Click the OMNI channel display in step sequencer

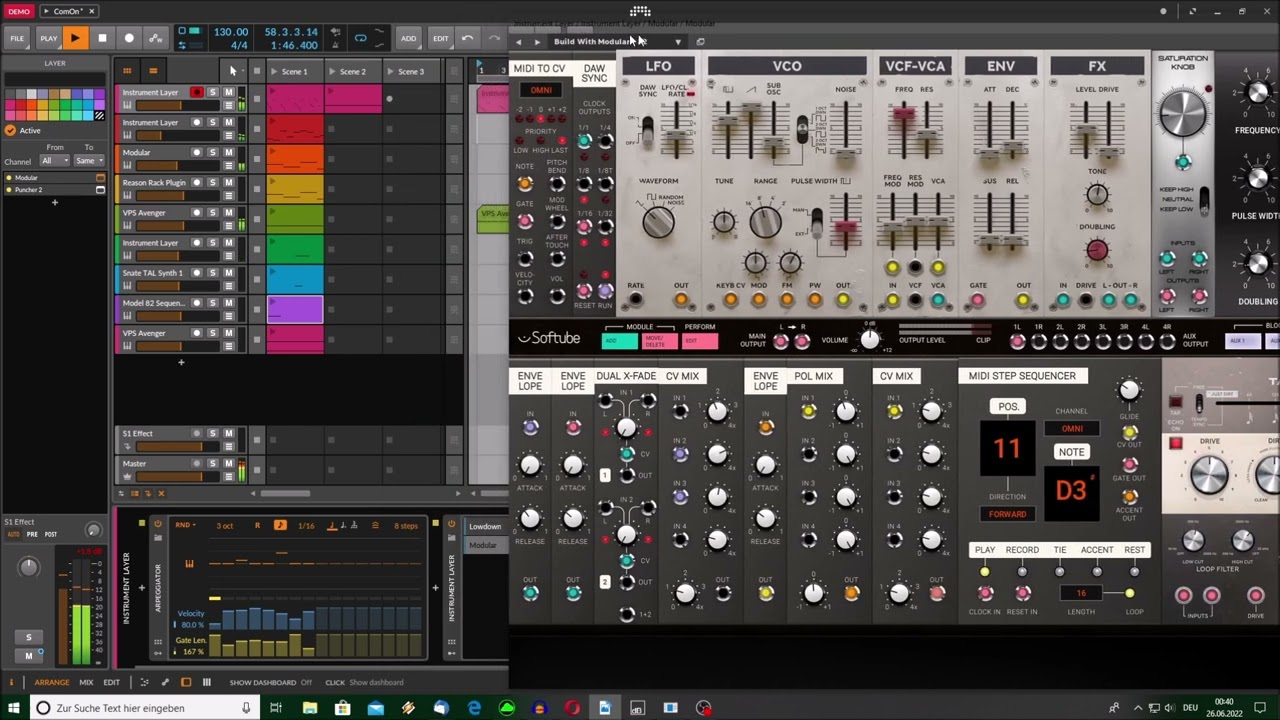click(x=1071, y=428)
